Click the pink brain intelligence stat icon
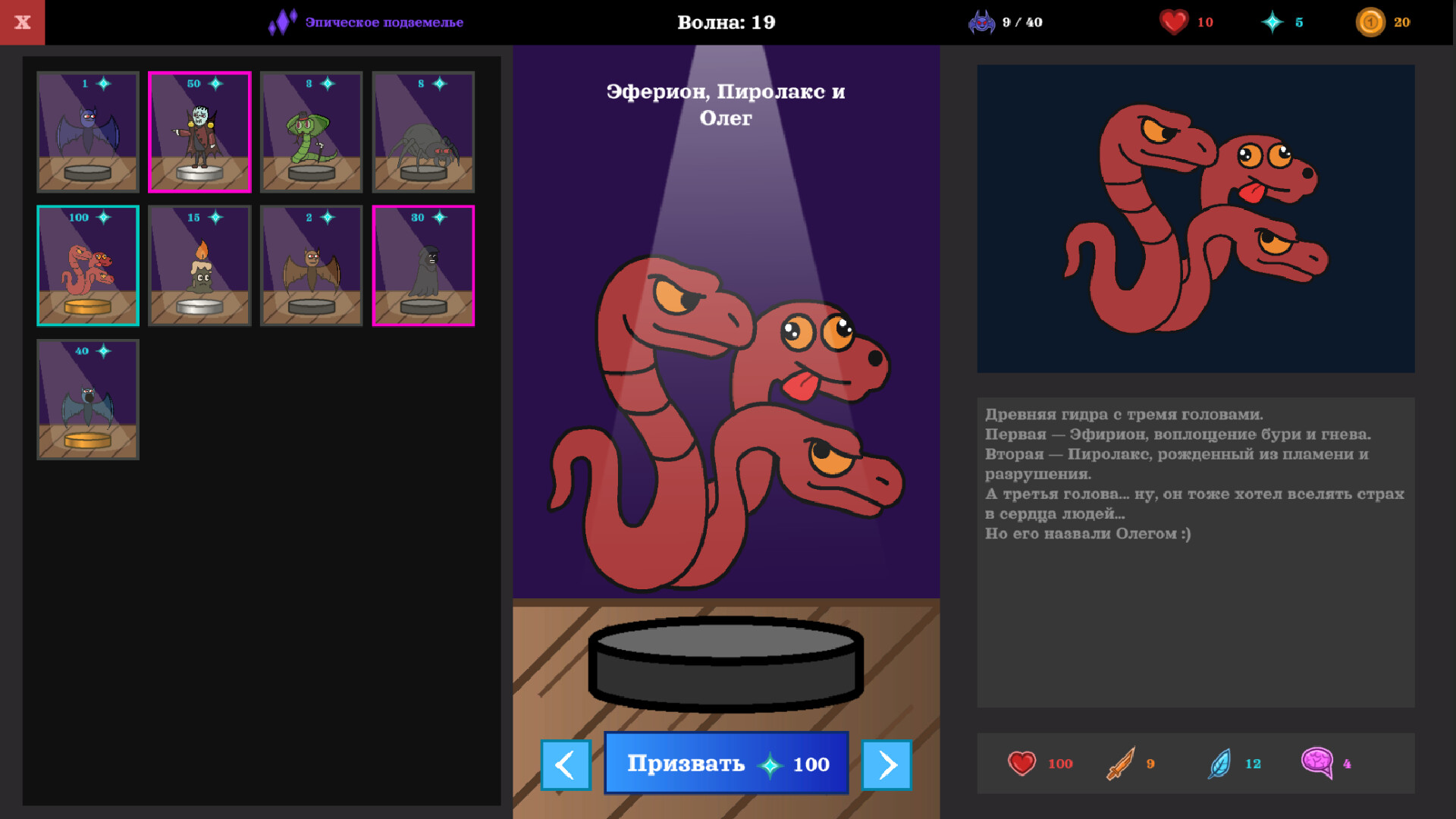This screenshot has height=819, width=1456. coord(1317,762)
